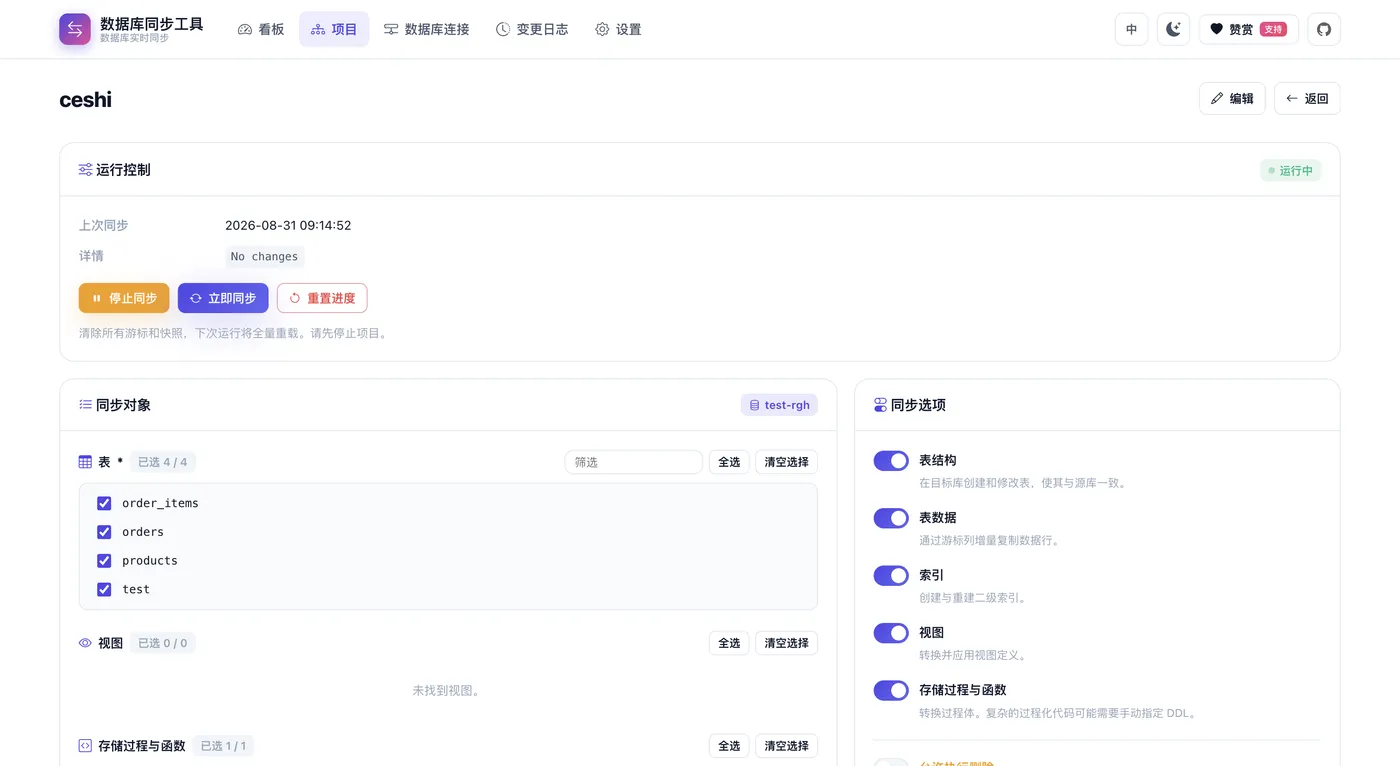Toggle dark mode moon icon
This screenshot has width=1400, height=766.
pos(1174,29)
